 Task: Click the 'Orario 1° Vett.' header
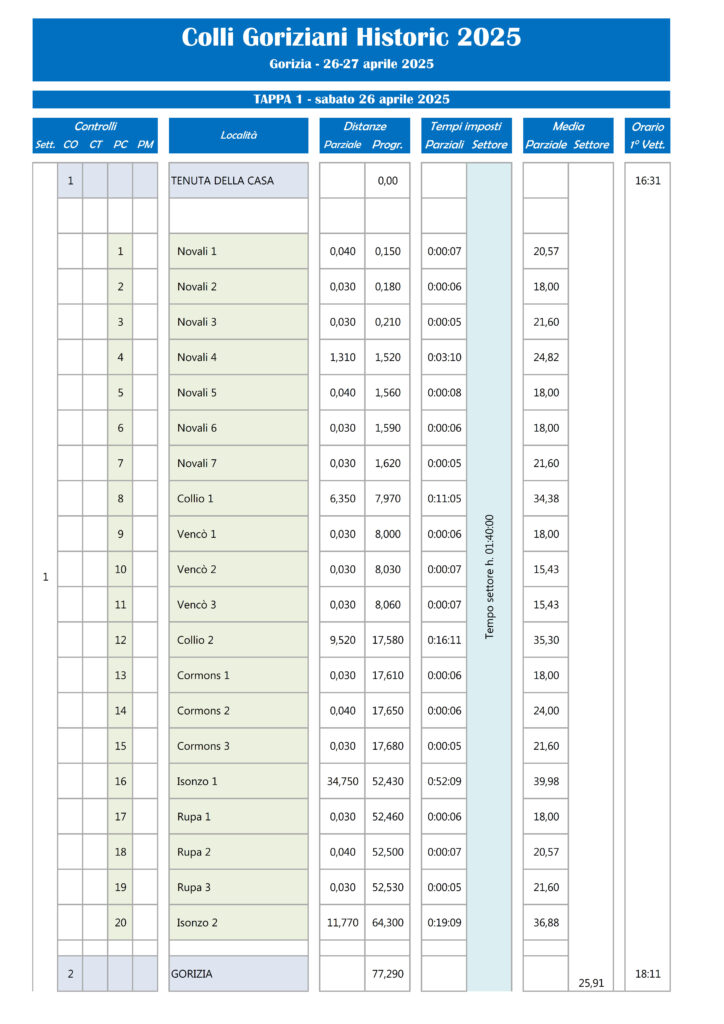click(648, 135)
